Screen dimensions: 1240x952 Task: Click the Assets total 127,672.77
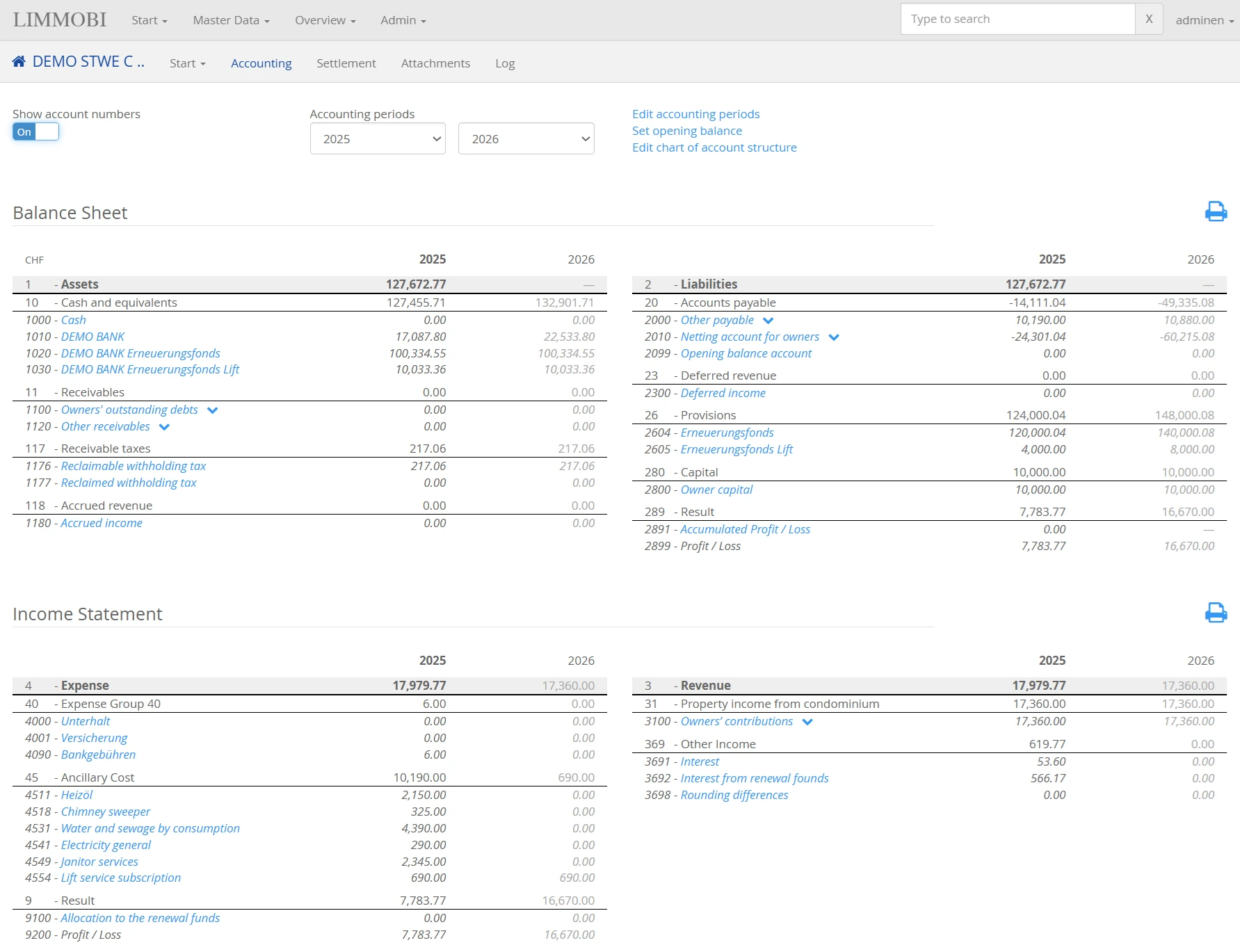pos(416,284)
